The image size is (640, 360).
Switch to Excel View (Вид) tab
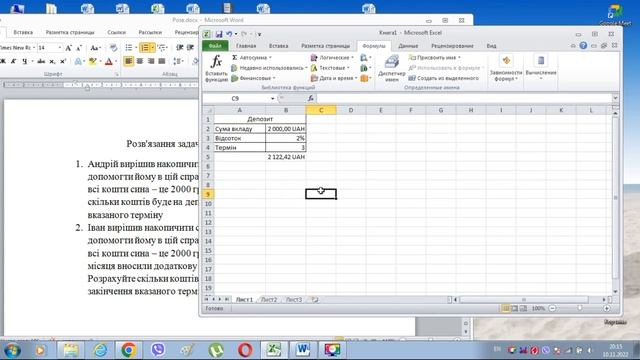click(491, 46)
